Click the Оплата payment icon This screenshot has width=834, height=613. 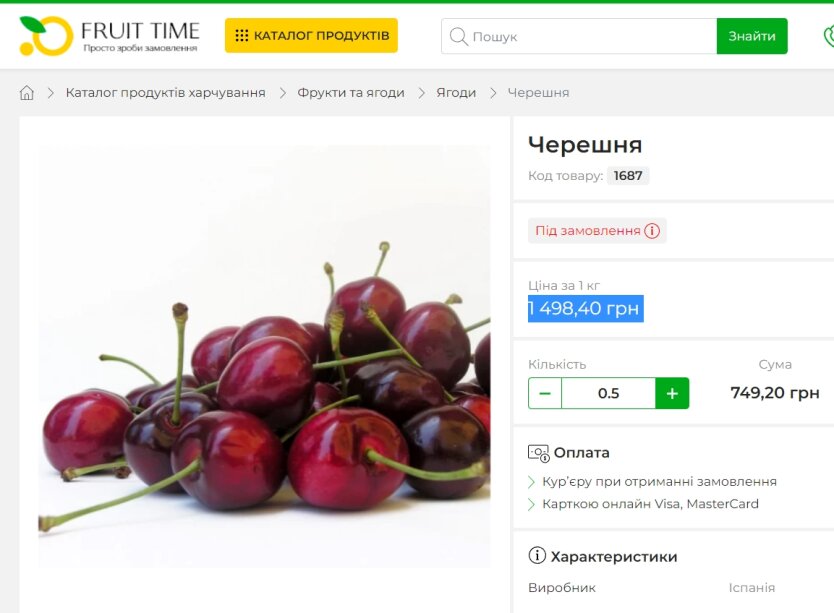coord(538,453)
